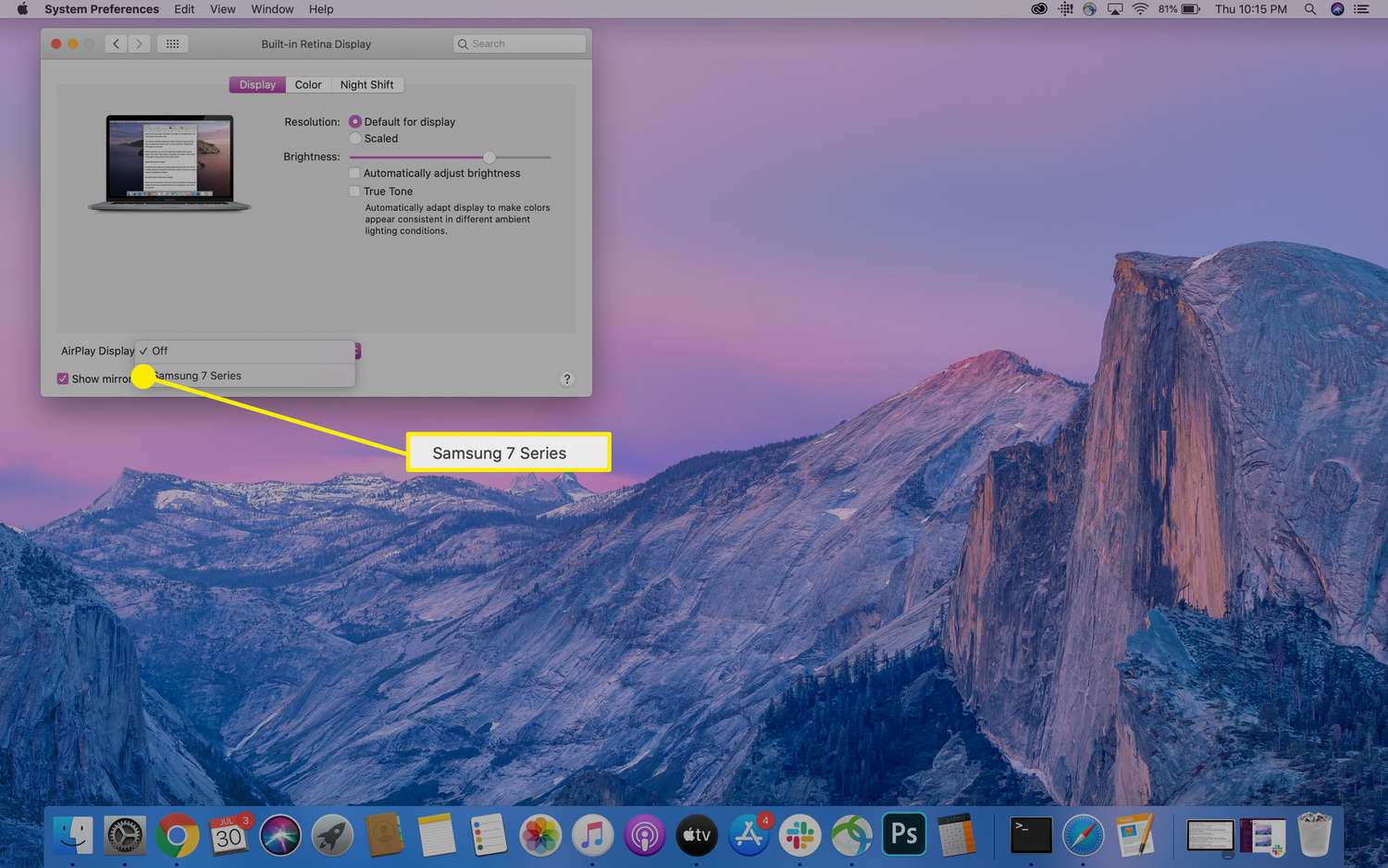Switch to the Night Shift tab
Viewport: 1388px width, 868px height.
(x=366, y=85)
